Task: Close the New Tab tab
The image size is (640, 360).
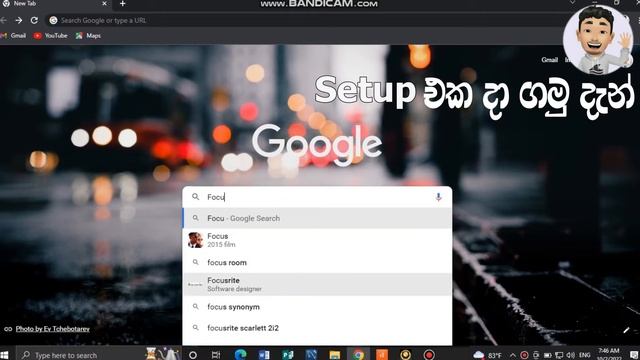Action: pos(104,4)
